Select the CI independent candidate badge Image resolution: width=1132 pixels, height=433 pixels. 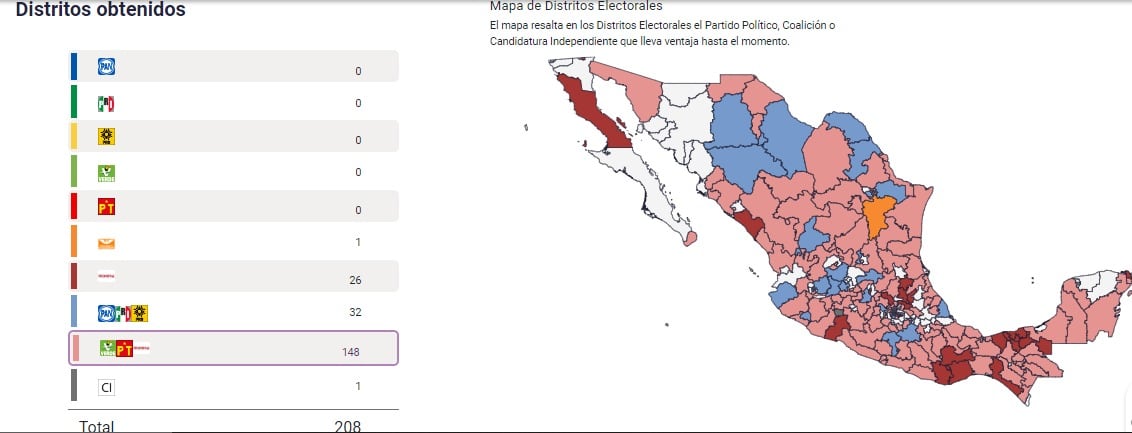[x=106, y=386]
